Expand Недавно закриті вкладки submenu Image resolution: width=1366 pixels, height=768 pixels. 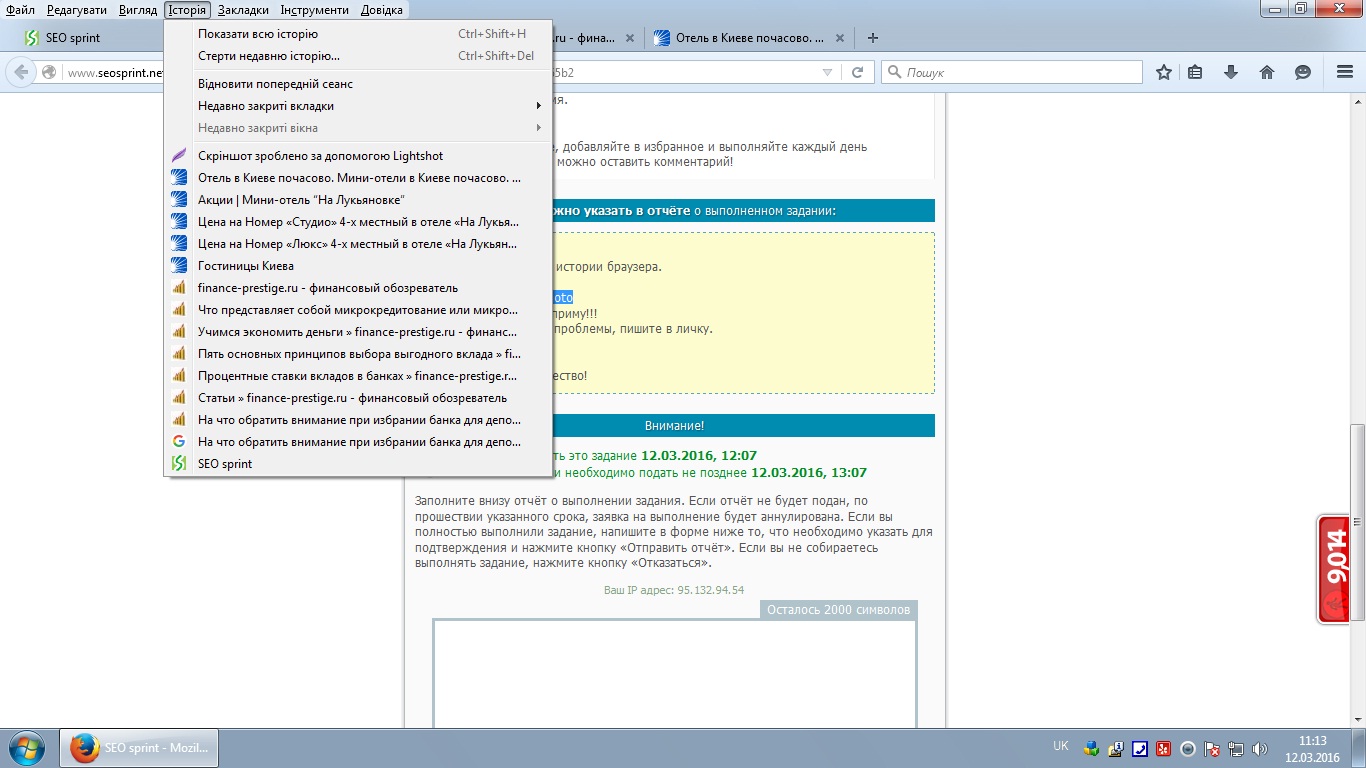tap(358, 106)
